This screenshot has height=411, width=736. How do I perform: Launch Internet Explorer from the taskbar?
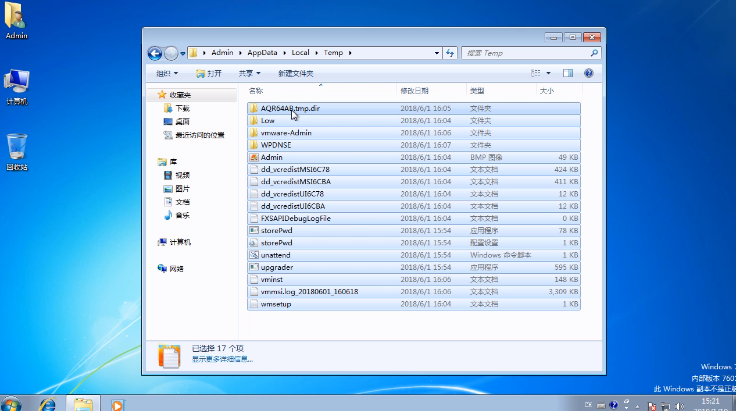click(47, 404)
